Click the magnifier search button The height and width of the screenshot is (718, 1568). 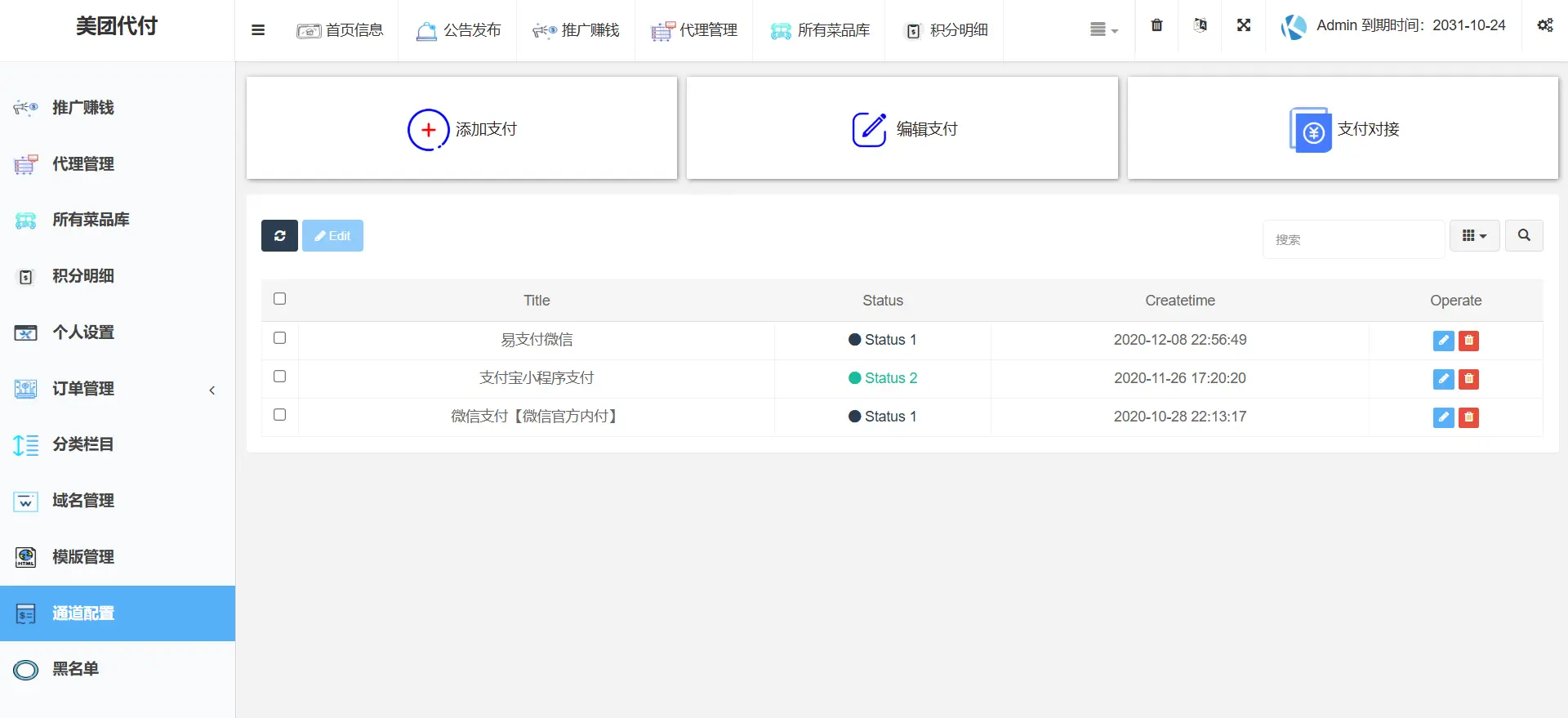[1524, 235]
